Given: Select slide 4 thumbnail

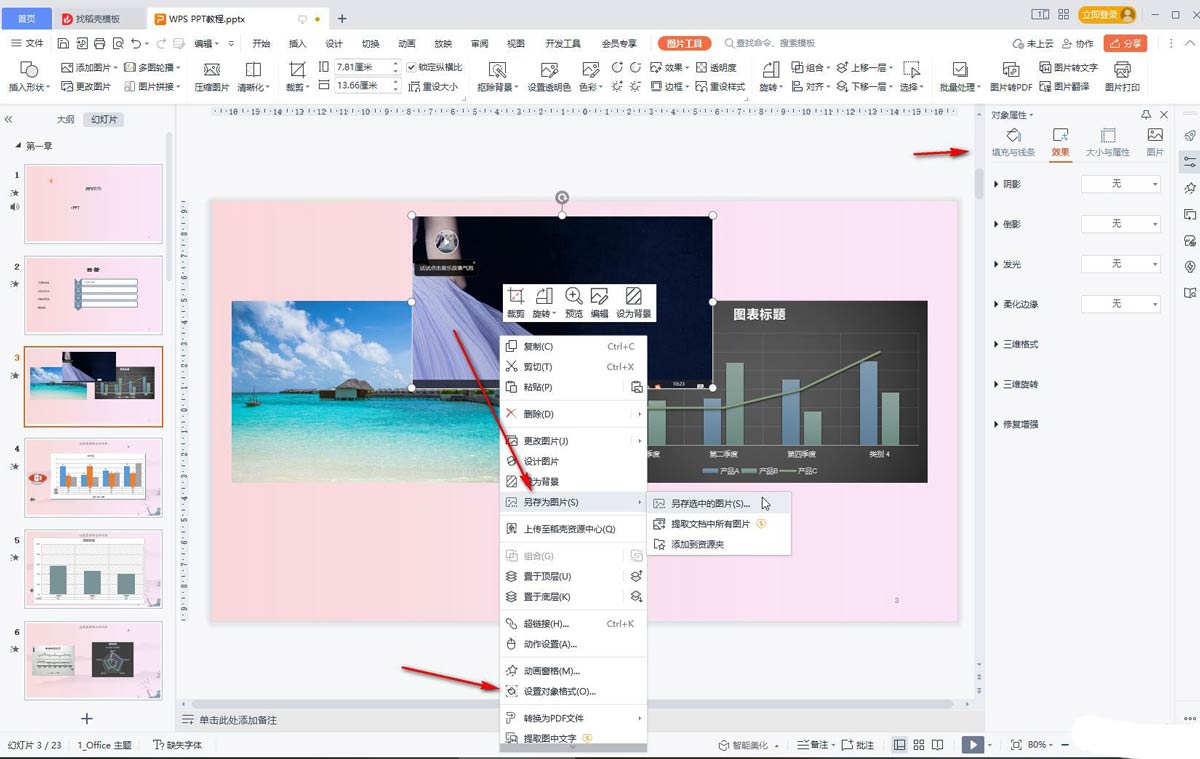Looking at the screenshot, I should (93, 476).
